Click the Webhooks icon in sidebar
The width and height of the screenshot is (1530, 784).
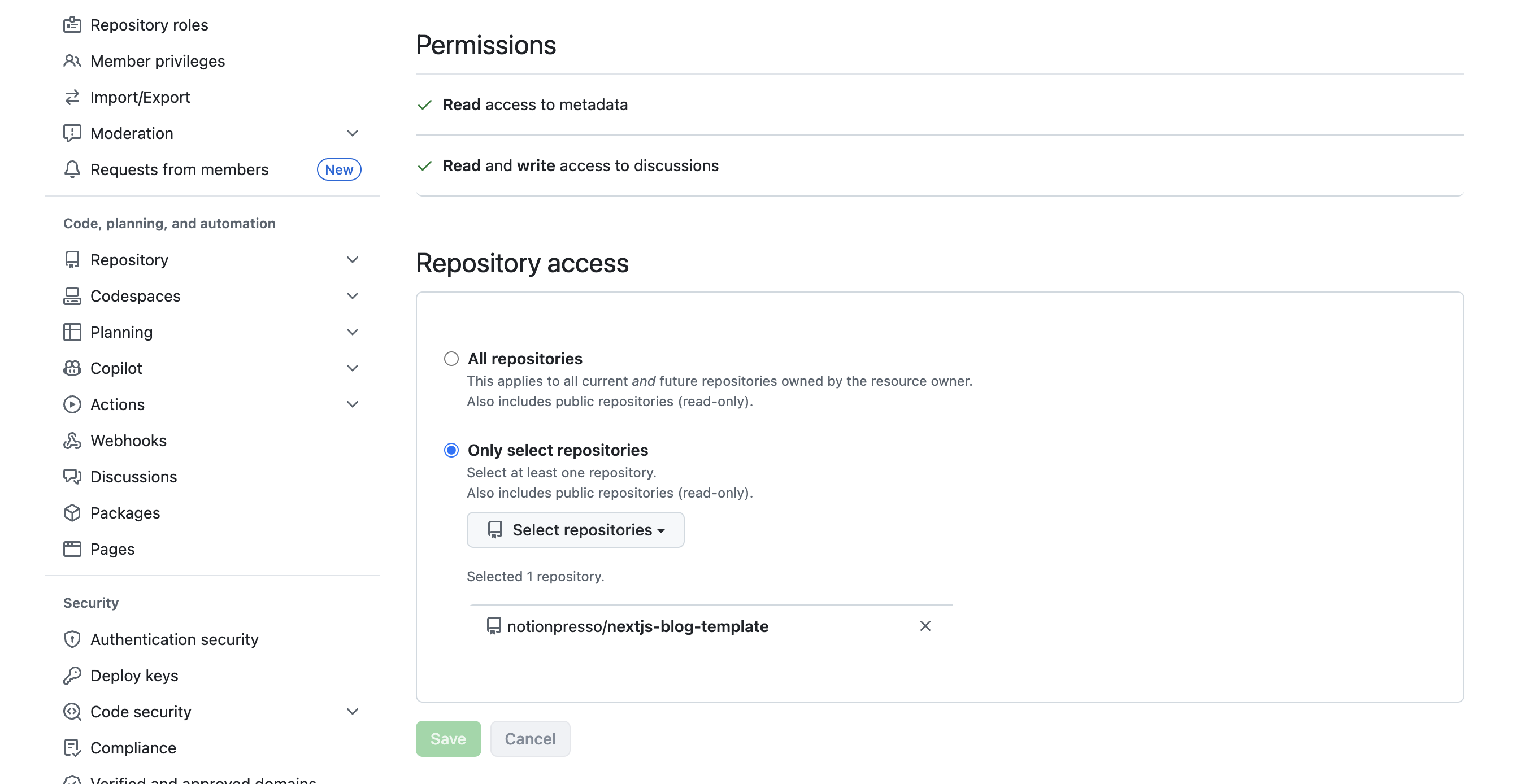72,441
